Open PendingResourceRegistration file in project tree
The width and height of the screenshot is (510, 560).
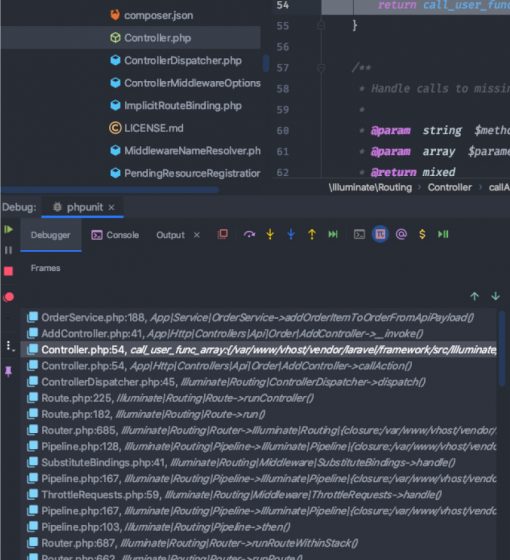click(x=185, y=173)
